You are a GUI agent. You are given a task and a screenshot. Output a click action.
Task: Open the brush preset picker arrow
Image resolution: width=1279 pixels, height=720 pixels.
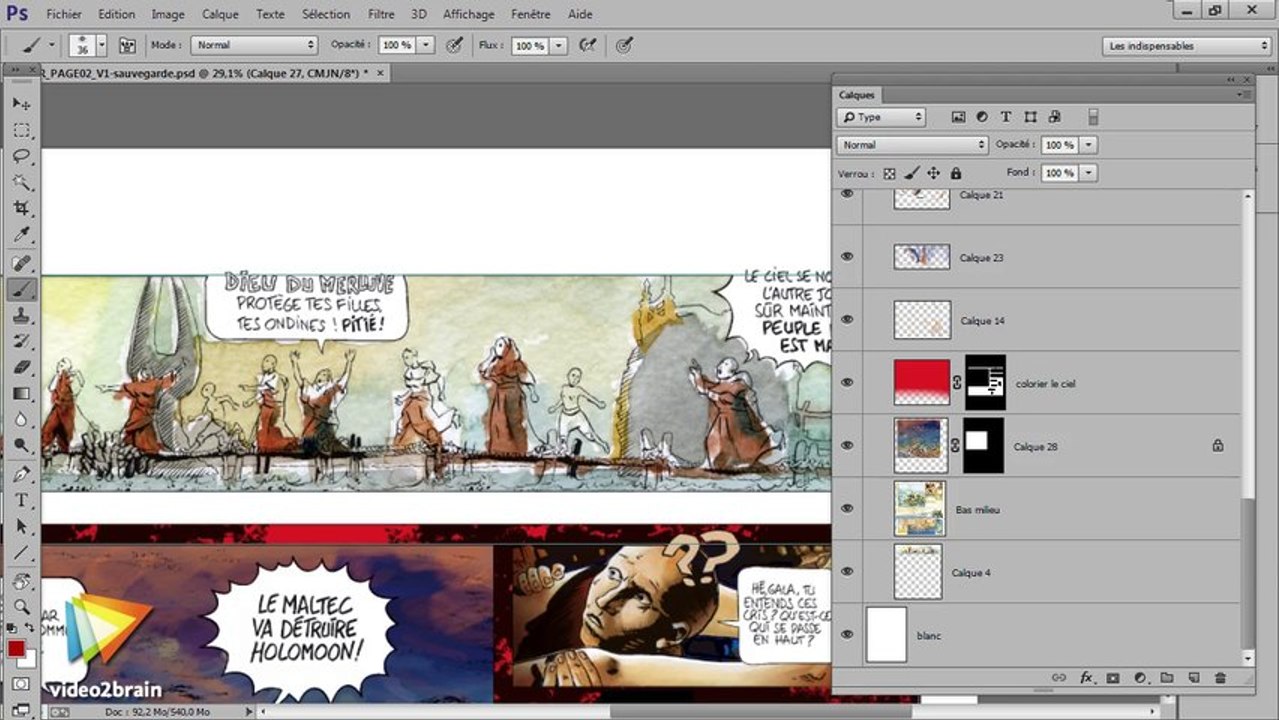point(101,45)
